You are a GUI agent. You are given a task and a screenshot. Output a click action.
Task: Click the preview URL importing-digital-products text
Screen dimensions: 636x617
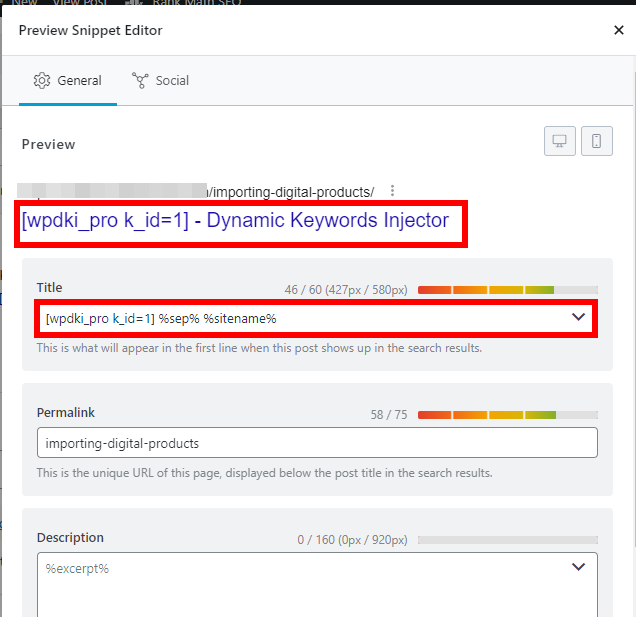pyautogui.click(x=290, y=192)
